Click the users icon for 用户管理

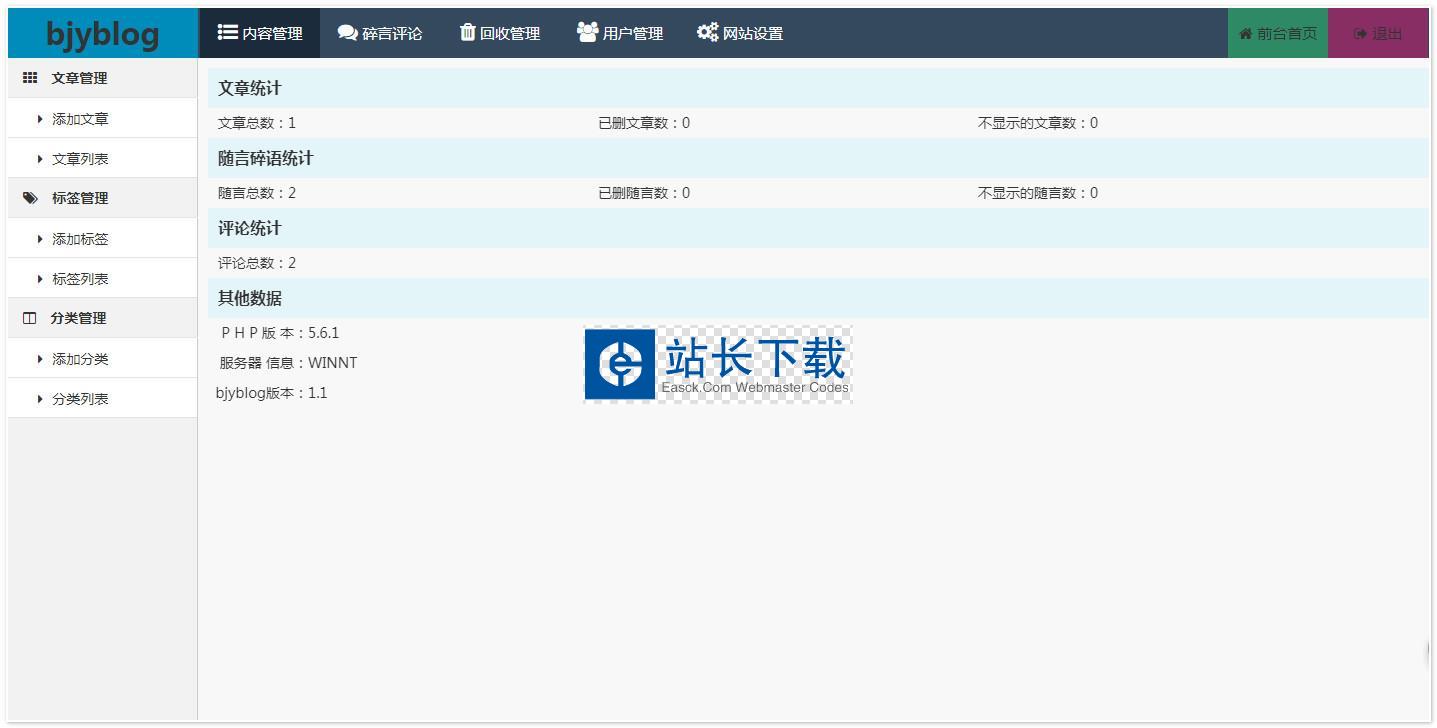tap(587, 32)
